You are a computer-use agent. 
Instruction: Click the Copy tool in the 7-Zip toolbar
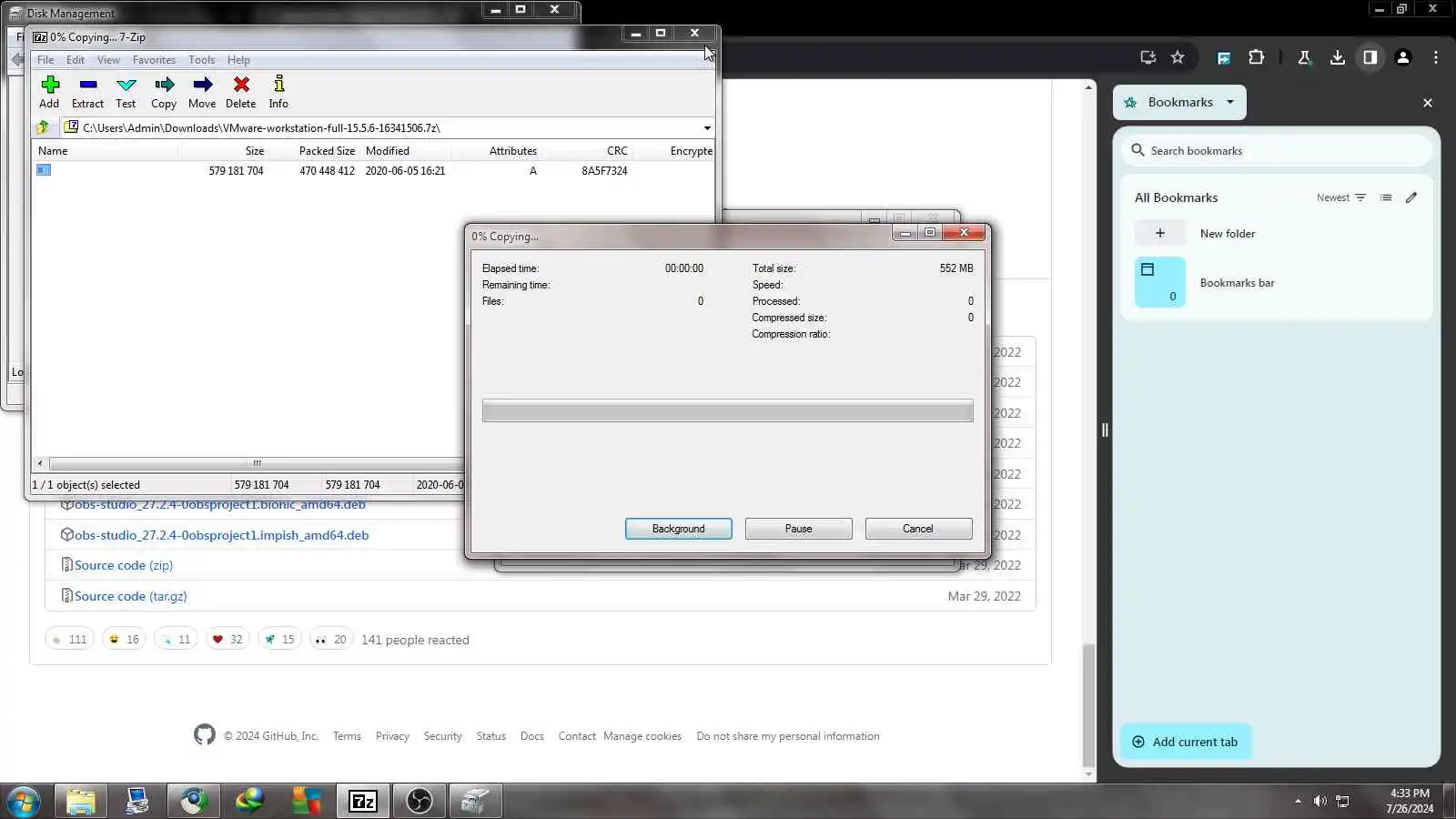(x=164, y=92)
